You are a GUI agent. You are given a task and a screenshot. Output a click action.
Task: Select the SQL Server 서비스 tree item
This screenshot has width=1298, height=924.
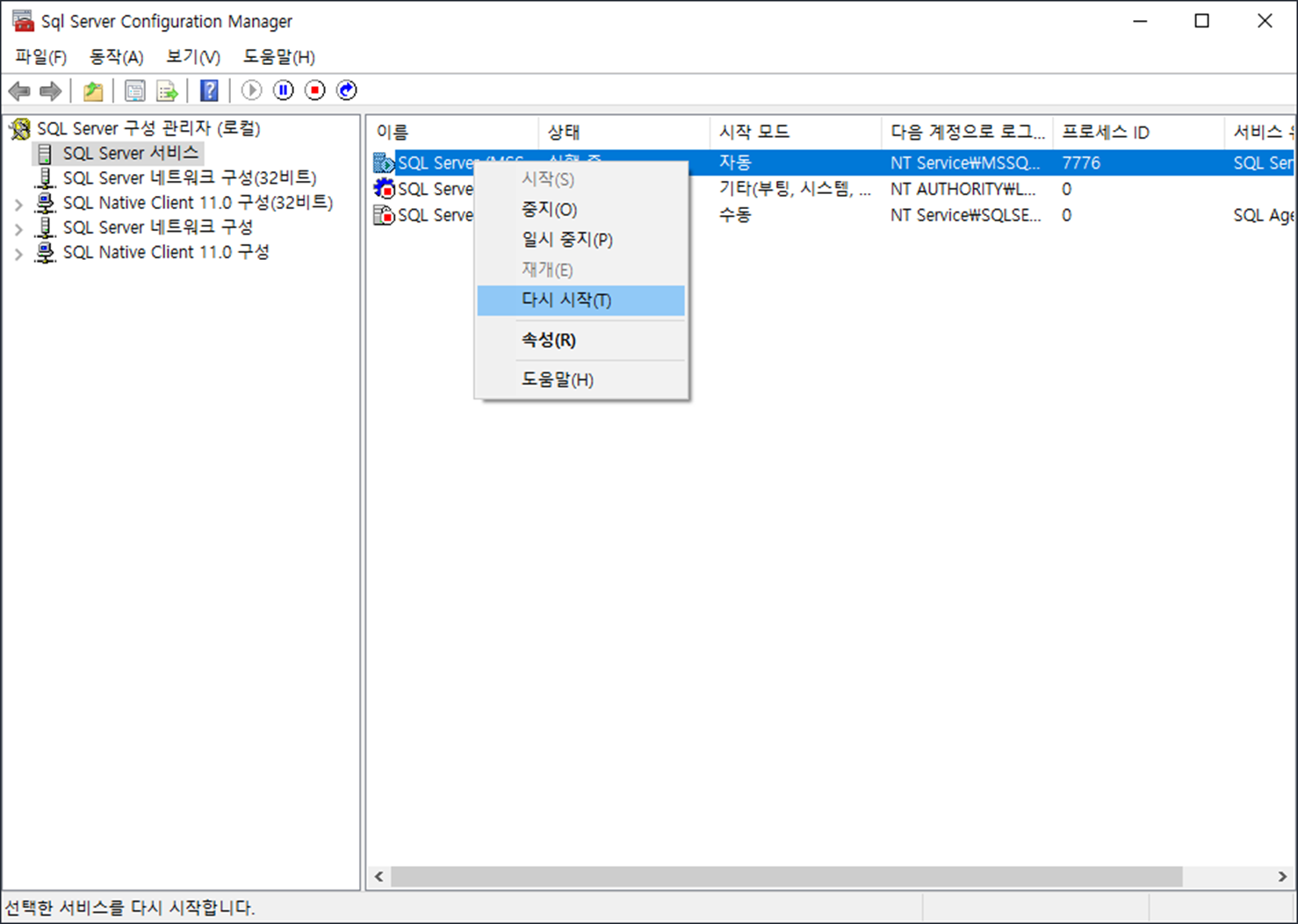[131, 154]
